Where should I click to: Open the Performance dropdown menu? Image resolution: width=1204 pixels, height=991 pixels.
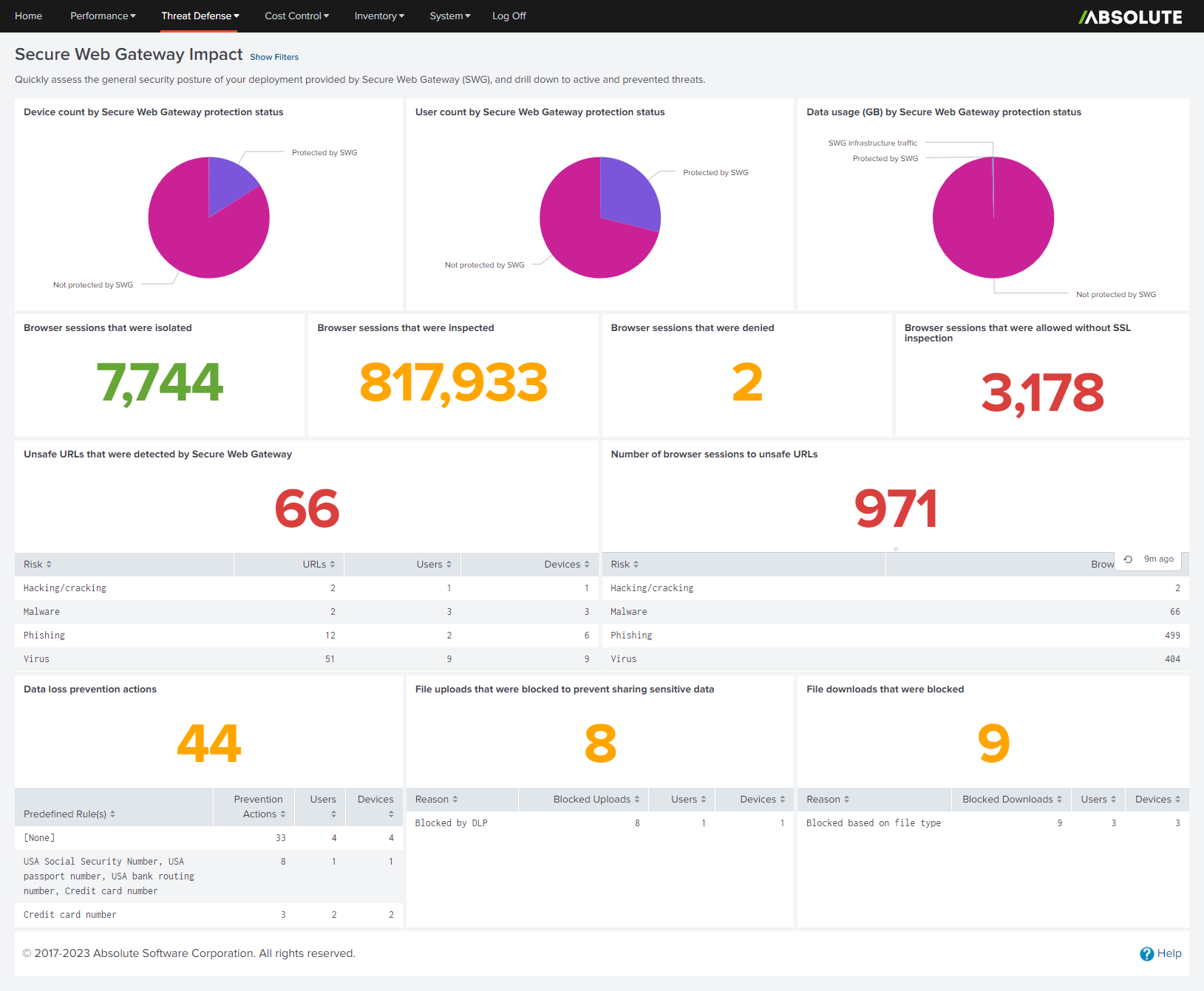[103, 16]
